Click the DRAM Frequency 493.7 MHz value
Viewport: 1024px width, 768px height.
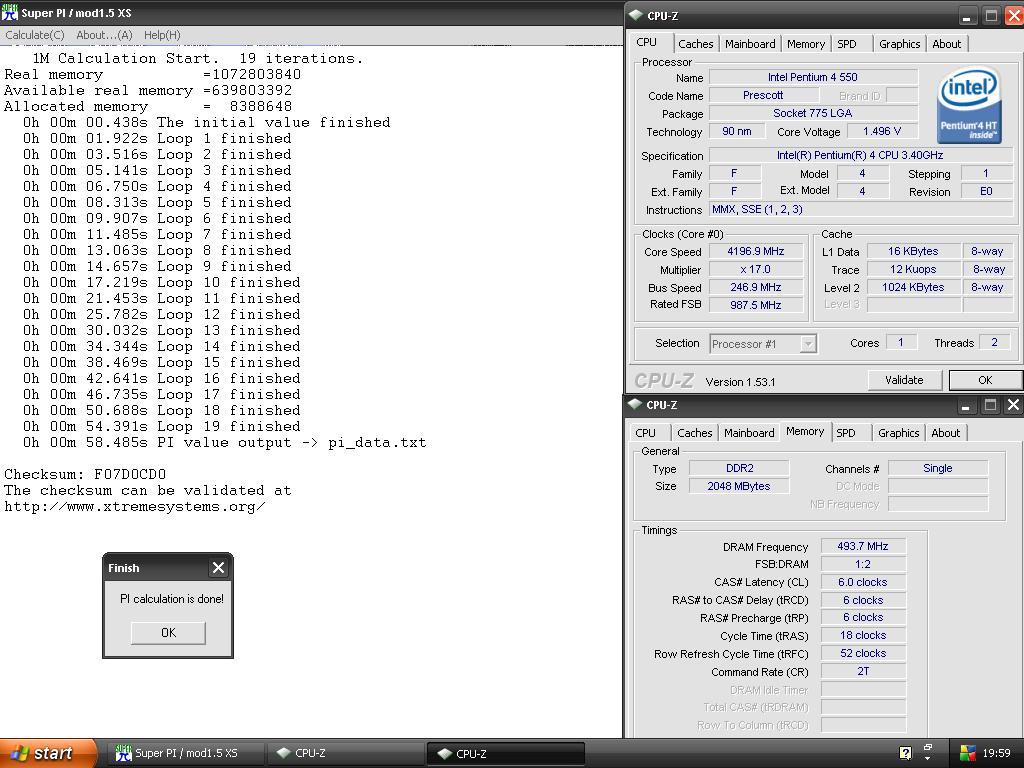[863, 546]
